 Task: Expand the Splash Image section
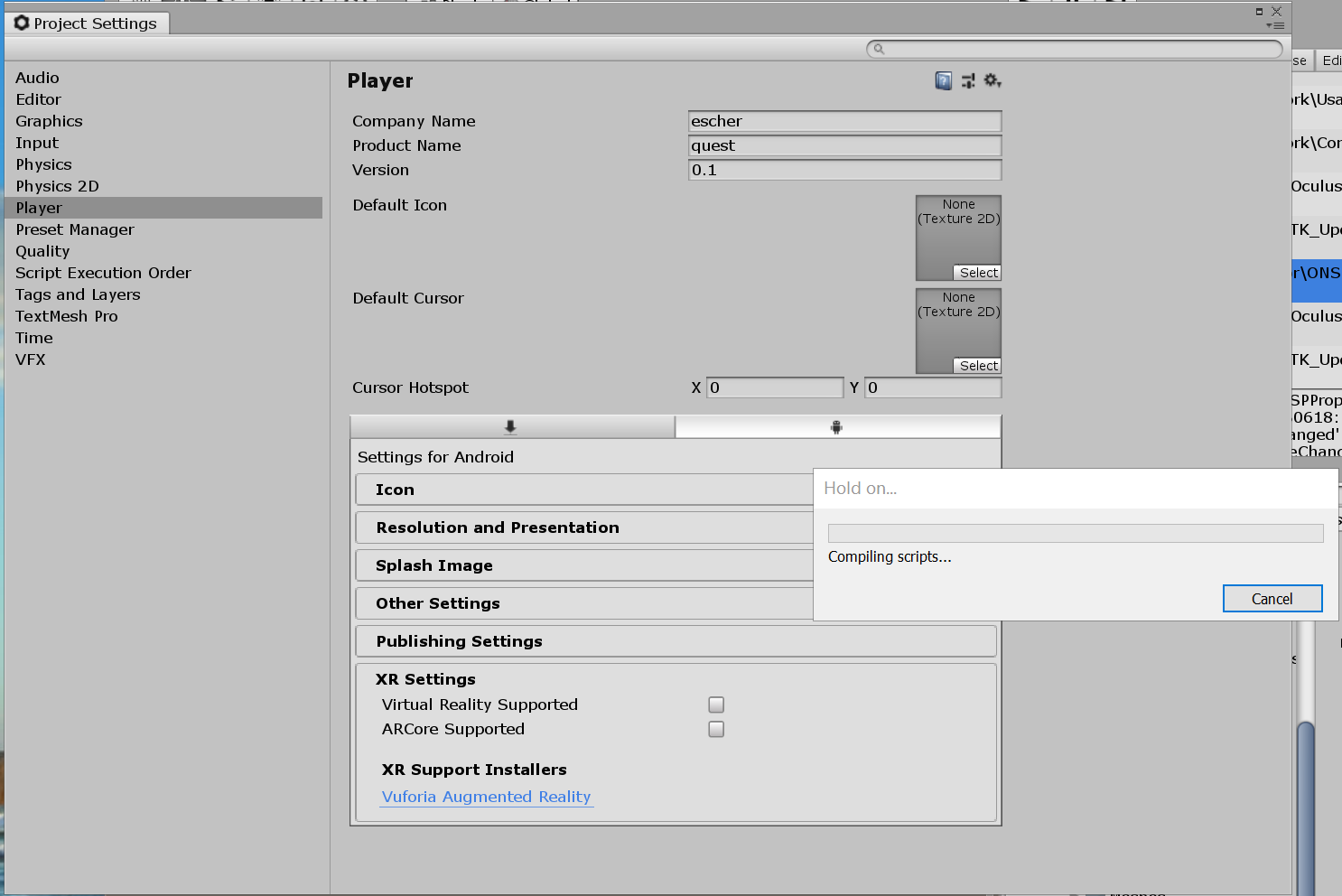click(584, 565)
